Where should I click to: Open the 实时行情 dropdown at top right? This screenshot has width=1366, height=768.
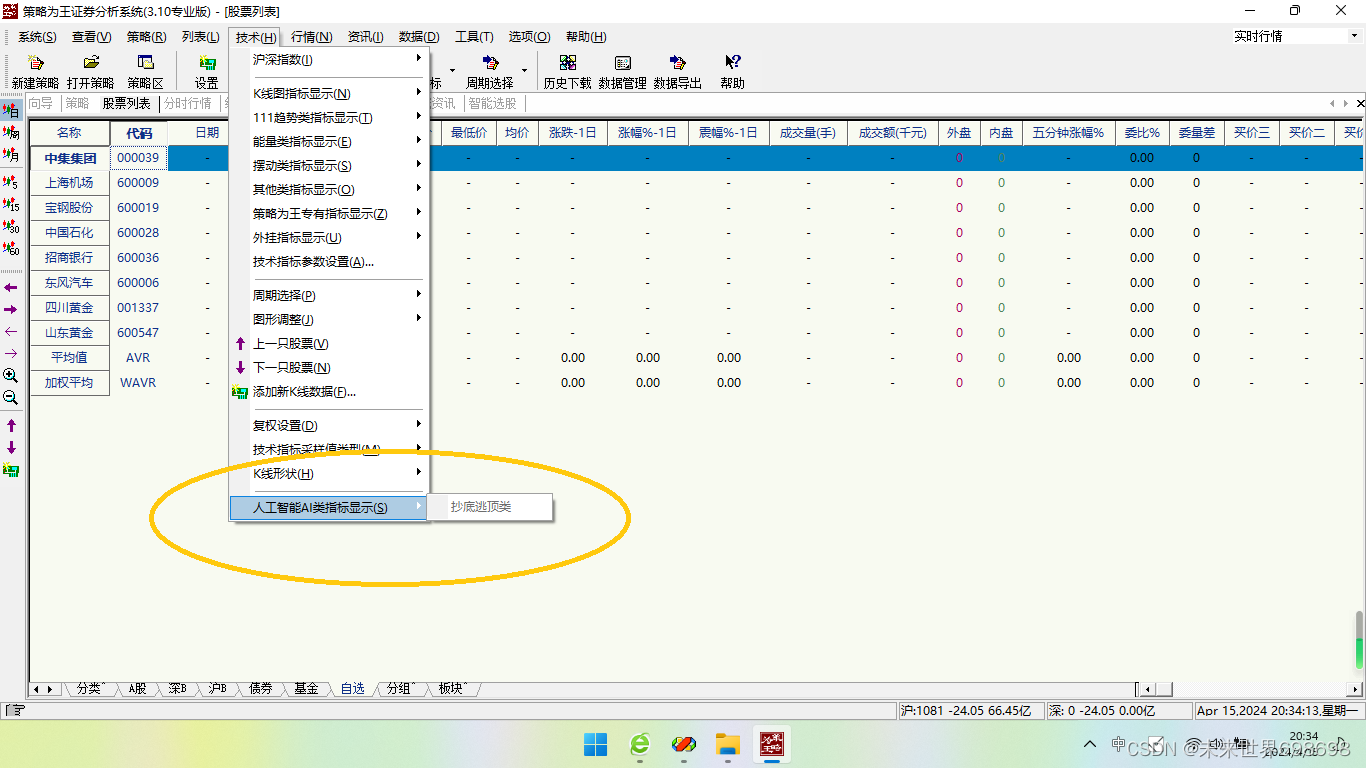(x=1354, y=36)
